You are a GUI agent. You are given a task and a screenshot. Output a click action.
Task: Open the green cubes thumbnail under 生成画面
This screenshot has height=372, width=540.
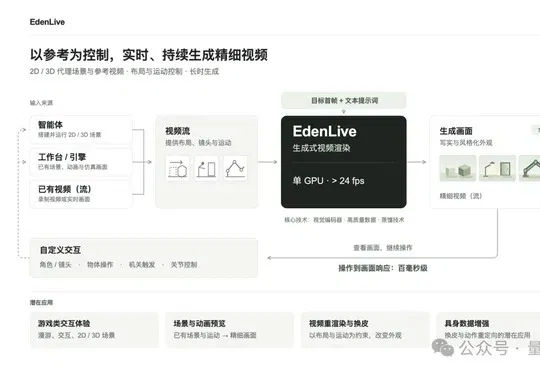(458, 168)
